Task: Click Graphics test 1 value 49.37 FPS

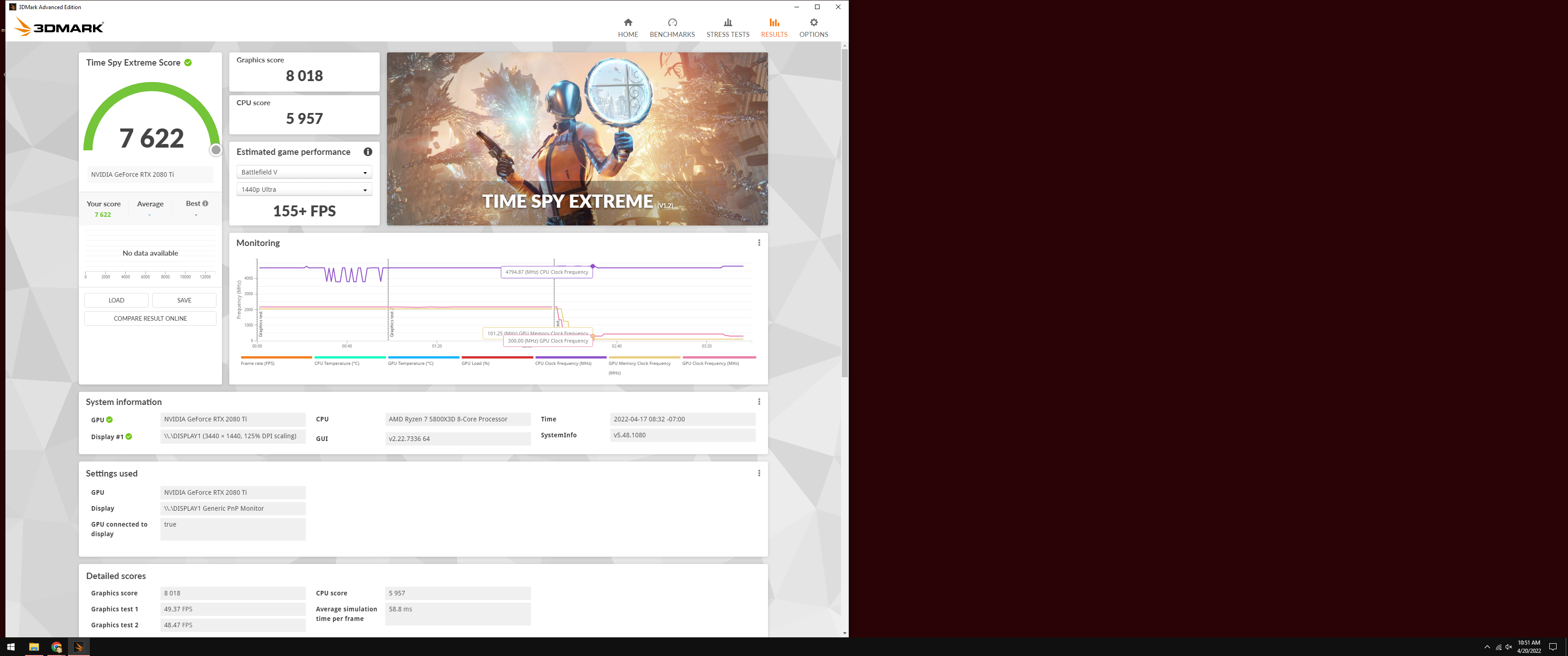Action: click(233, 609)
